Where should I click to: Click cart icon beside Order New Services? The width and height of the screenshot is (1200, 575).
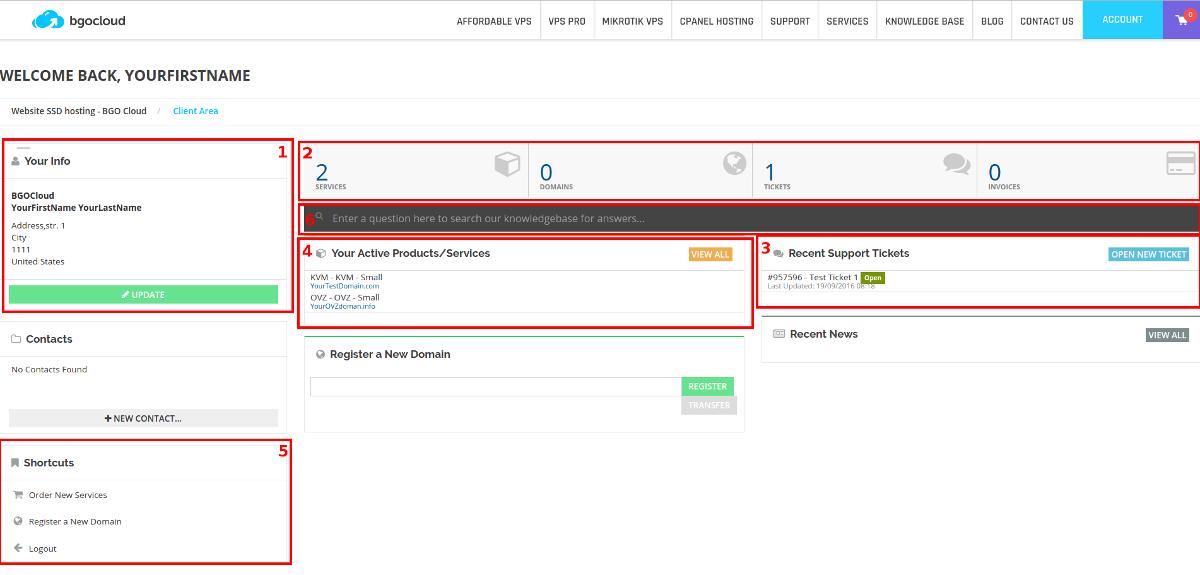point(18,494)
